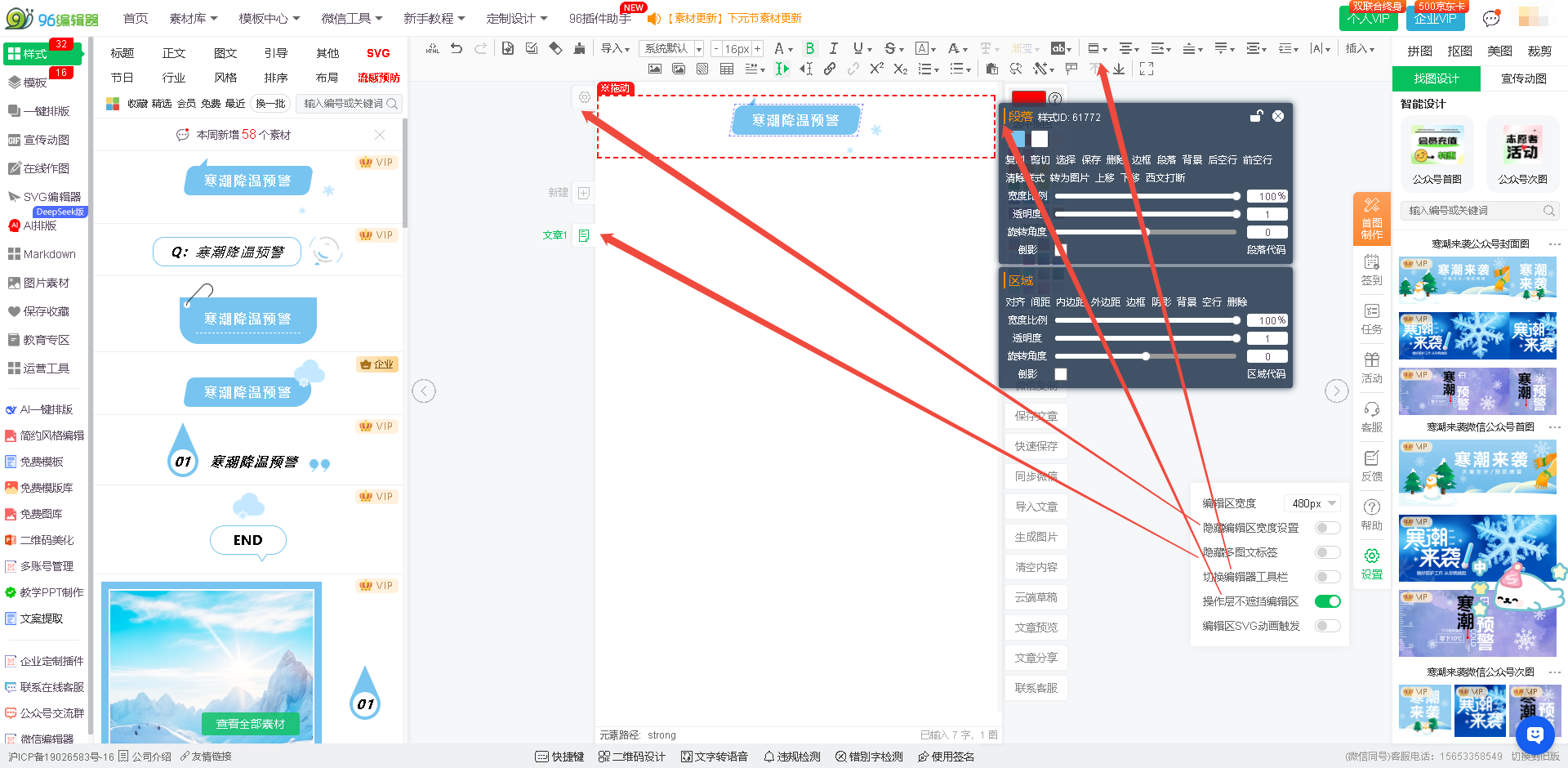Enable the 编辑区SVG动画触发 switch
This screenshot has width=1568, height=768.
1327,626
